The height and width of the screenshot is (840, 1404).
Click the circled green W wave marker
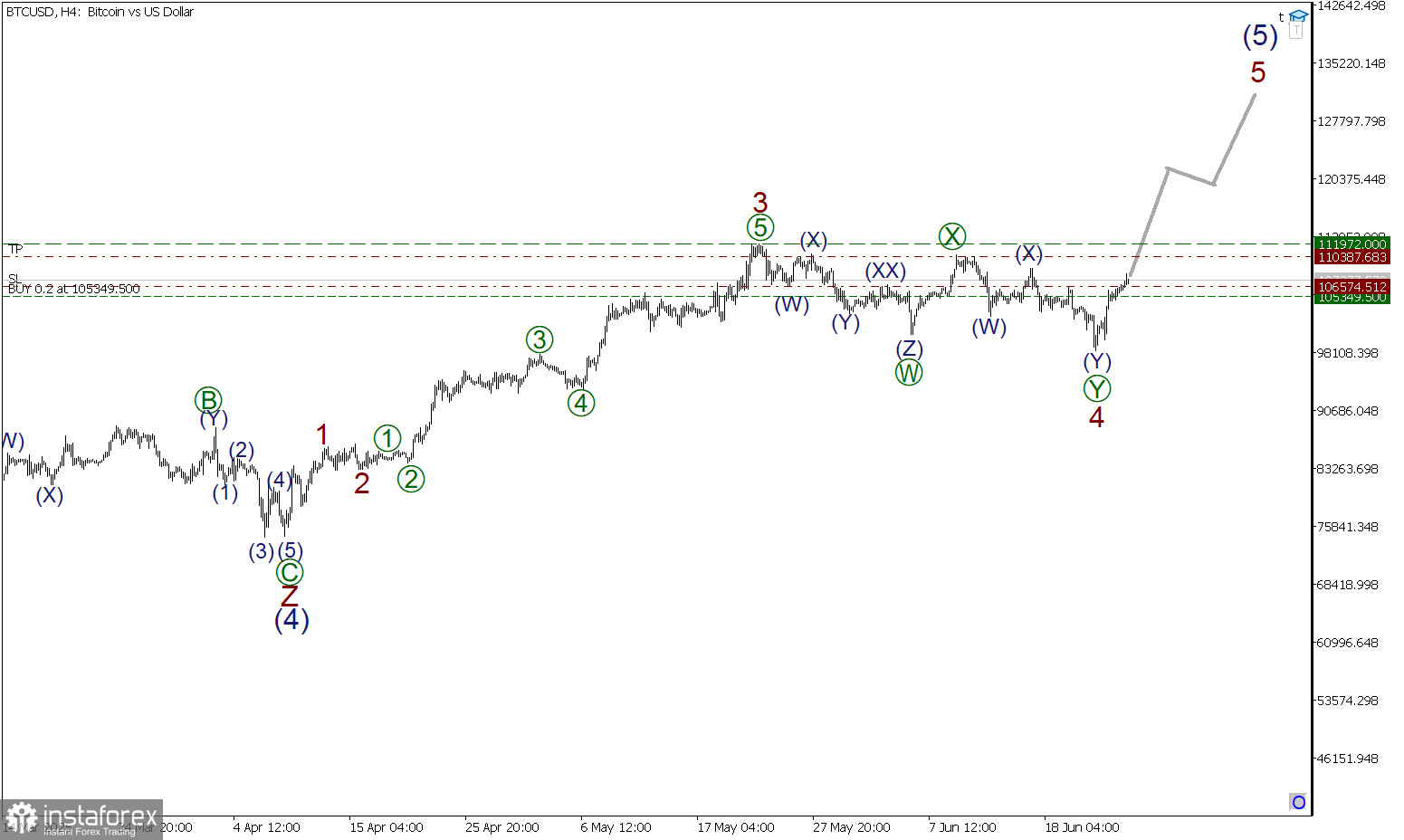click(x=909, y=372)
